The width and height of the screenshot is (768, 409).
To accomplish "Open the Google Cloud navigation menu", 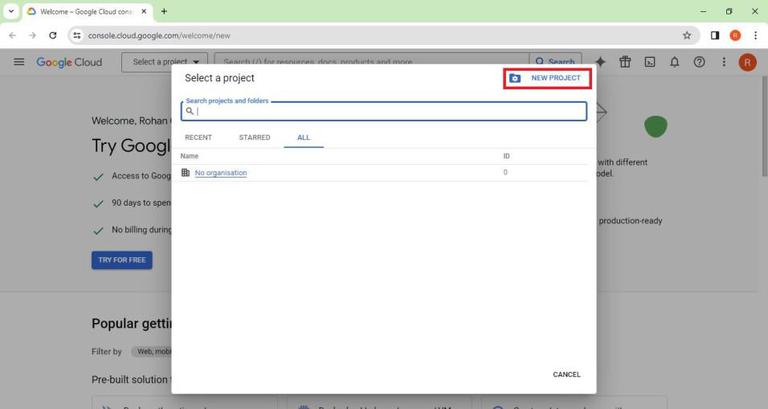I will 19,62.
